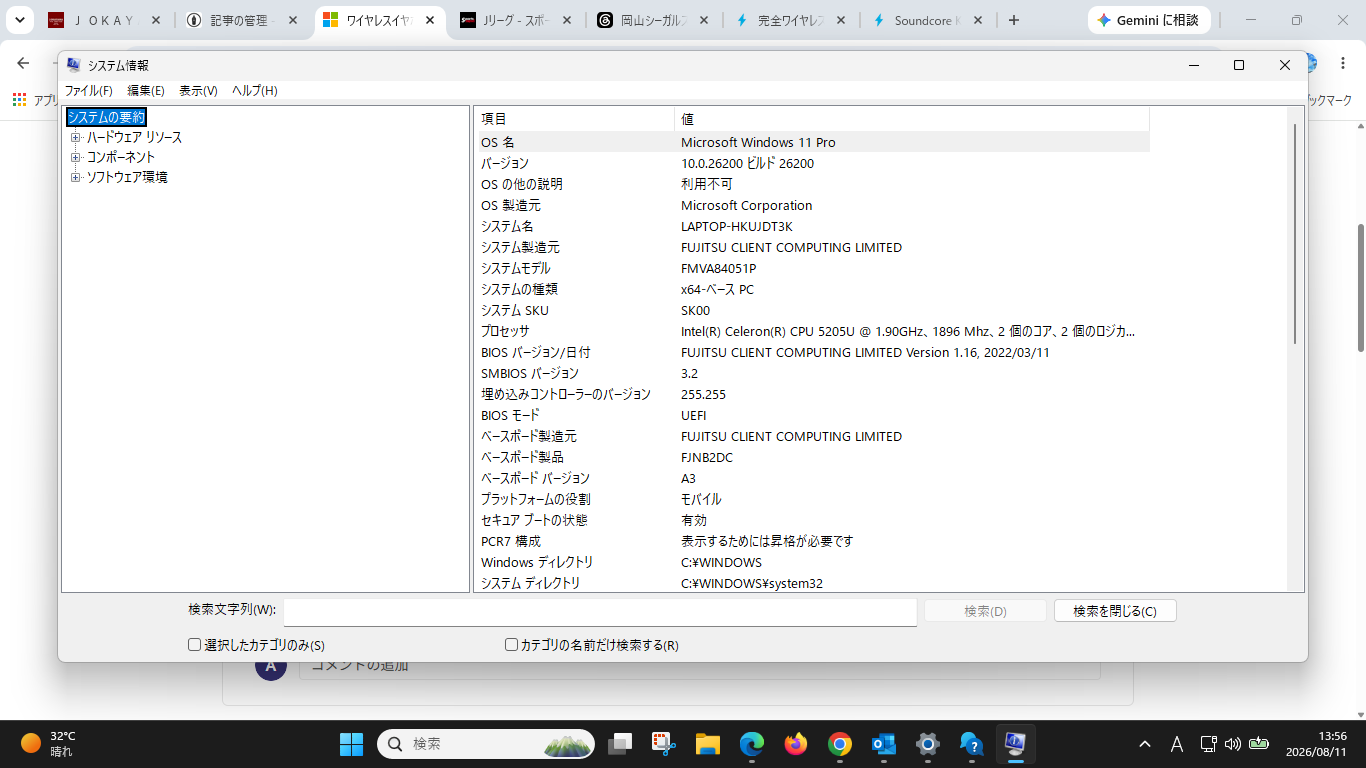
Task: Open Settings gear icon in the taskbar
Action: tap(928, 744)
